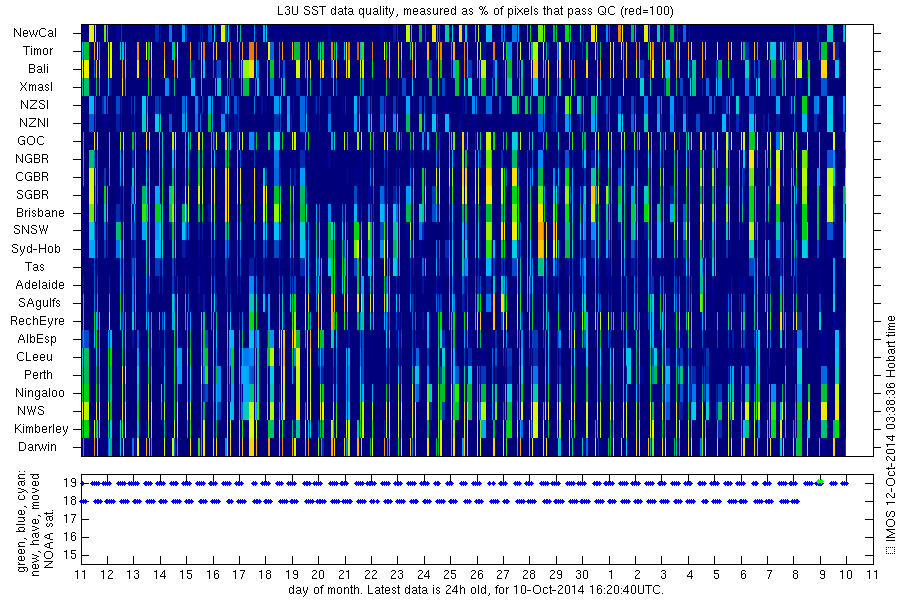The width and height of the screenshot is (900, 600).
Task: Click the NZNI row label
Action: 34,123
